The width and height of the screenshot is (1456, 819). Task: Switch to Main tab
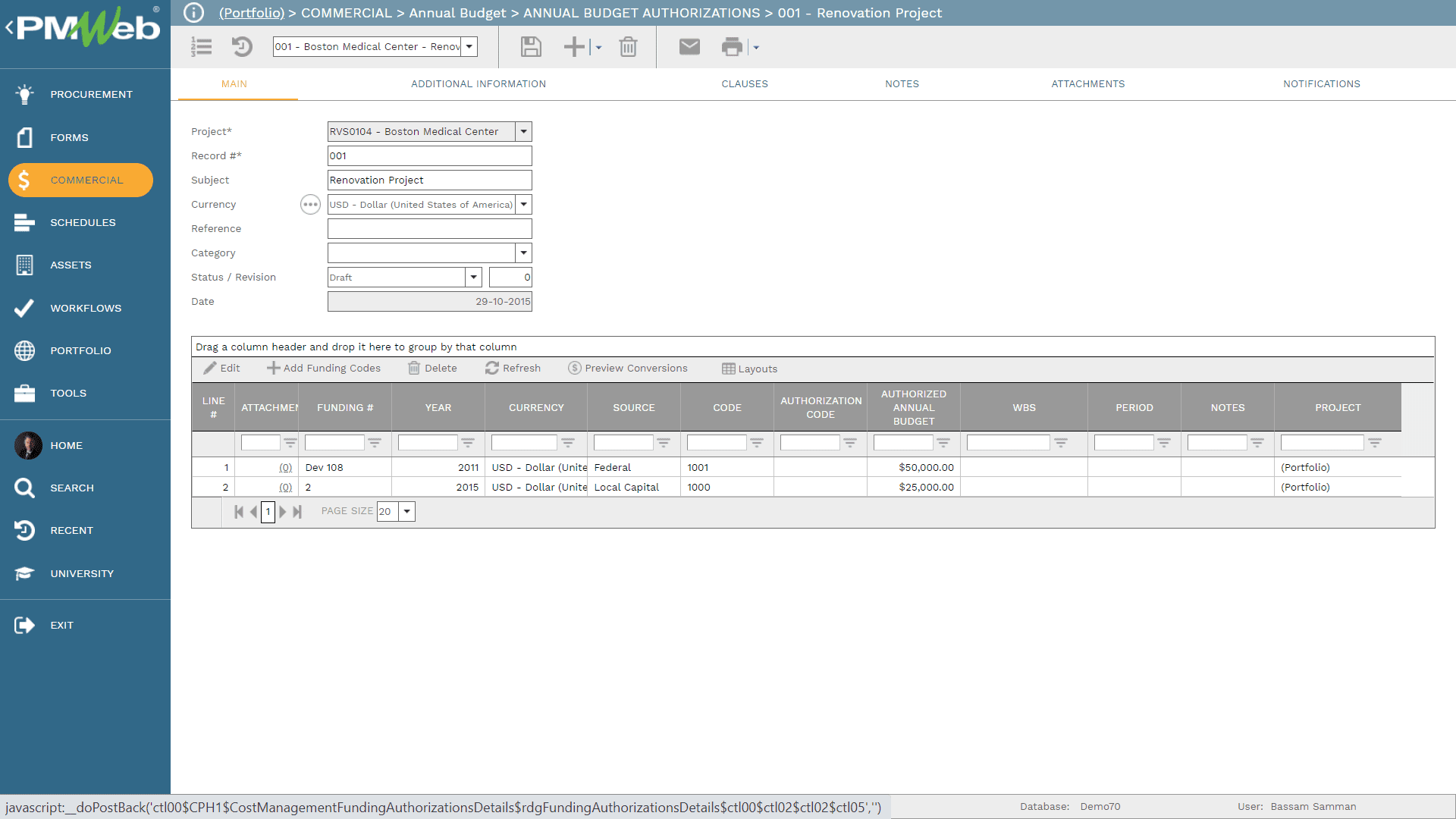pos(234,83)
